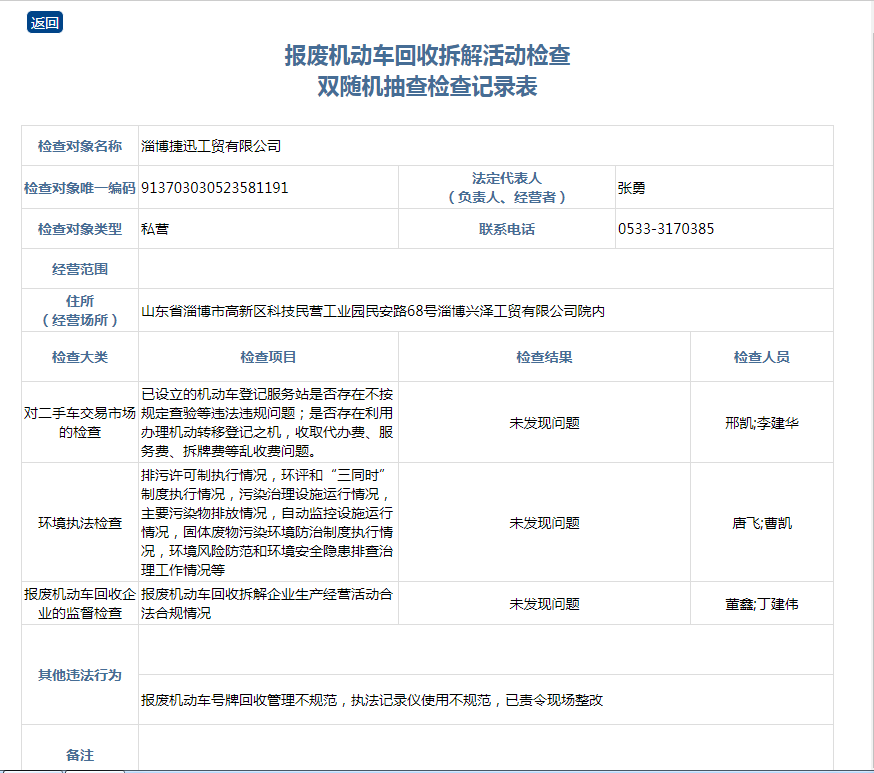The height and width of the screenshot is (773, 874).
Task: Click the 检查结果 column header
Action: click(544, 357)
